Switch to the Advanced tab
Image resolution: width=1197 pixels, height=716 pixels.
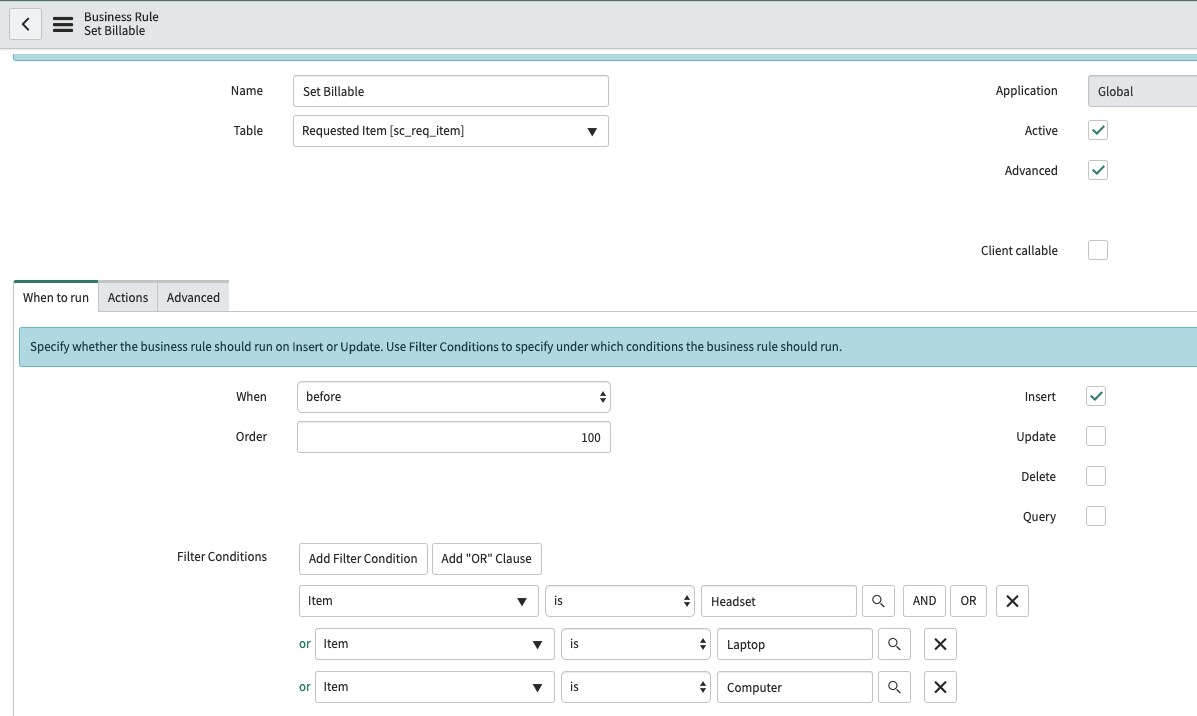[193, 297]
